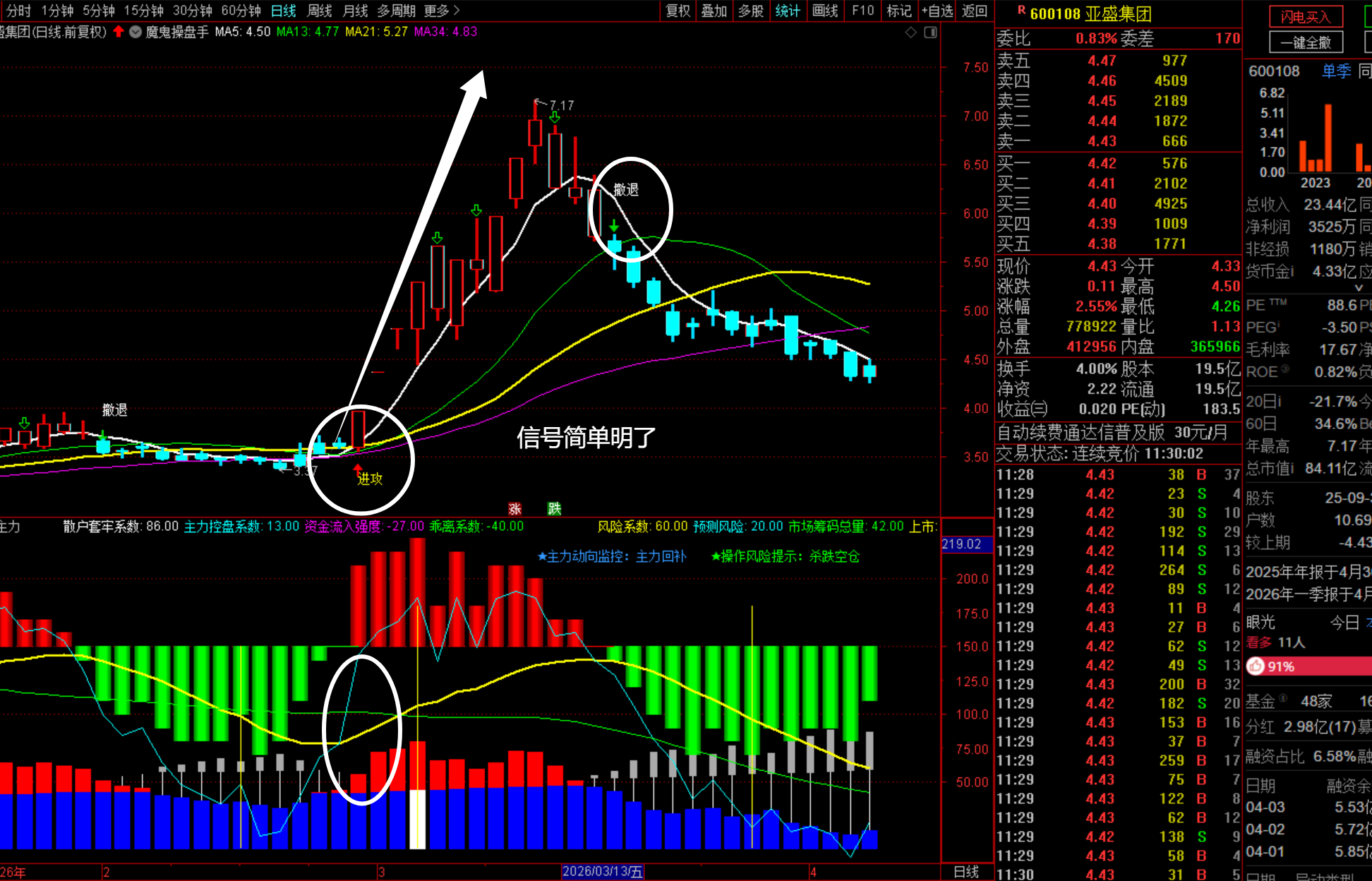Click the 闪电买入 button

point(1306,17)
